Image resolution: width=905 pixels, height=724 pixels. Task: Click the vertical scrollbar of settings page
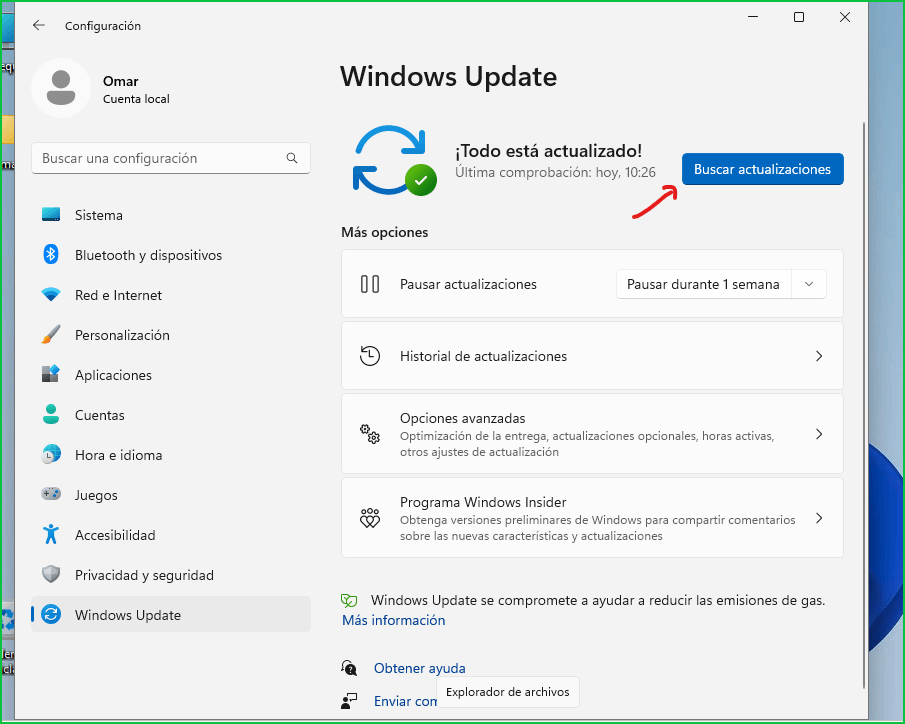pos(863,404)
